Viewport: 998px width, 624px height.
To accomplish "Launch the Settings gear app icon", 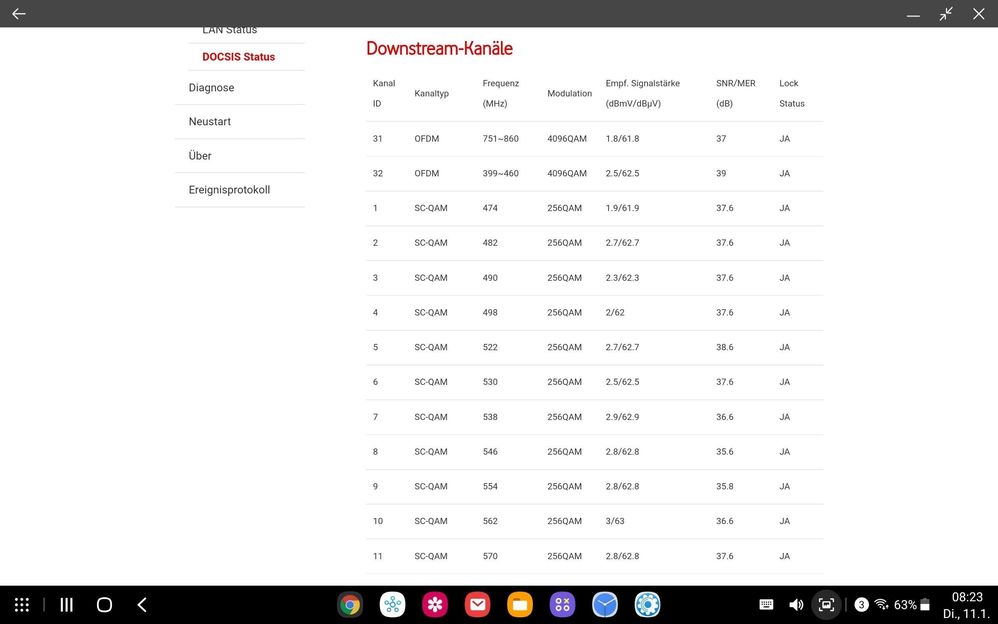I will pyautogui.click(x=647, y=604).
